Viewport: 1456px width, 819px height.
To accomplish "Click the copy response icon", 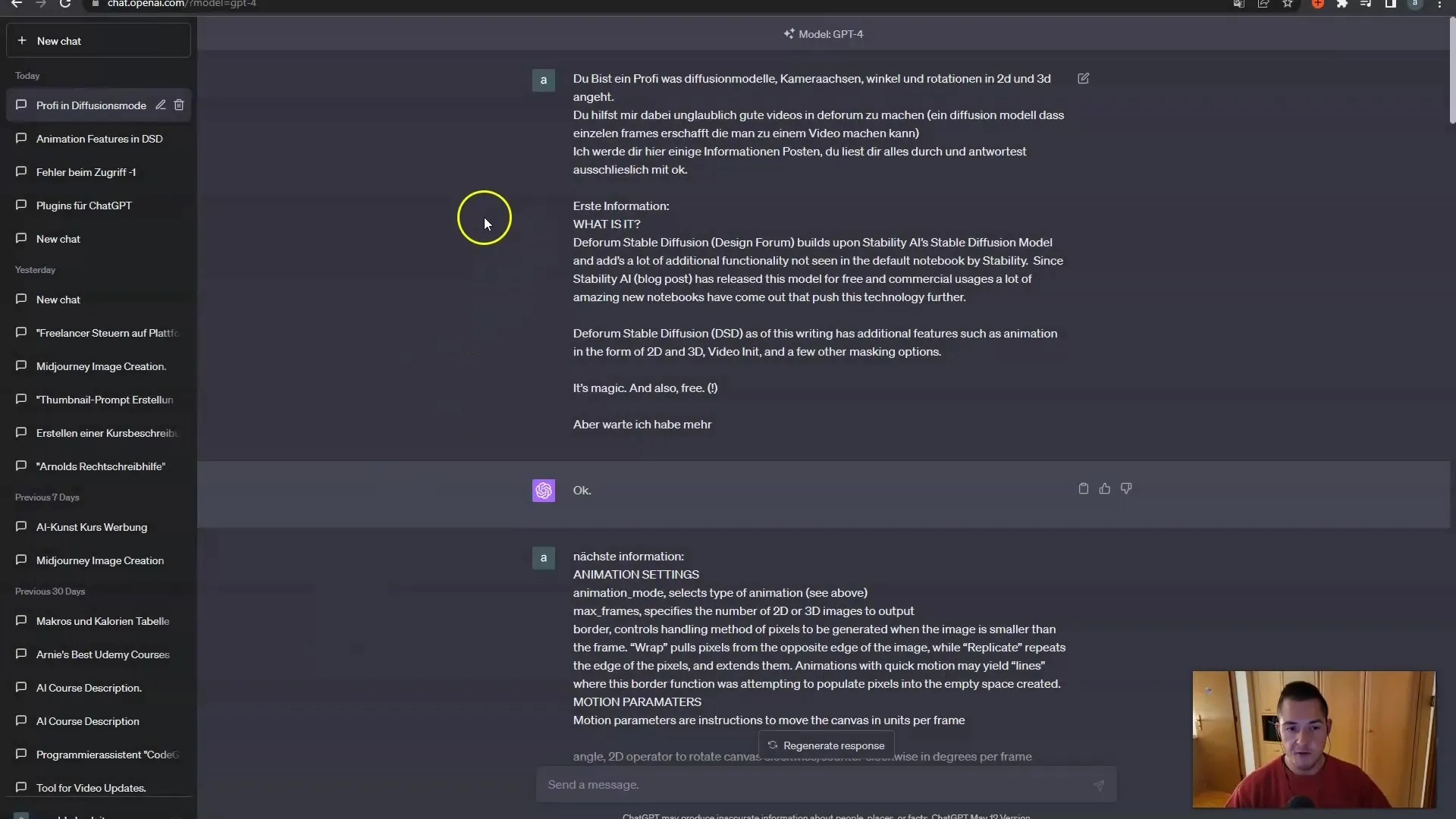I will coord(1083,488).
